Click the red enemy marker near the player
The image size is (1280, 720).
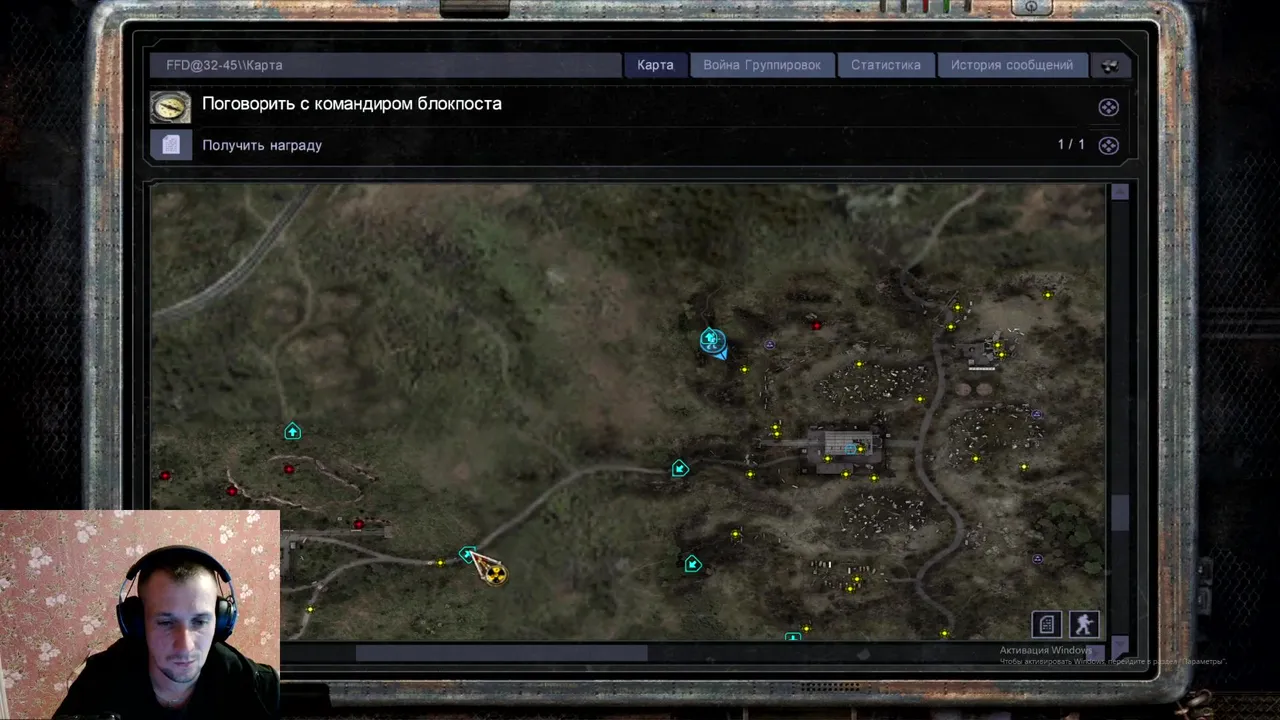(817, 325)
